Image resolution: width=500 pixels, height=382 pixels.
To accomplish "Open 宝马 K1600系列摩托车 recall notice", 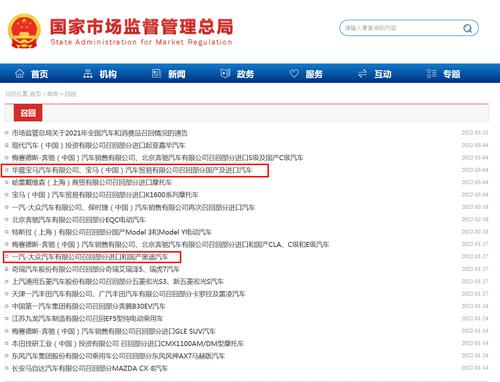I will pyautogui.click(x=105, y=195).
